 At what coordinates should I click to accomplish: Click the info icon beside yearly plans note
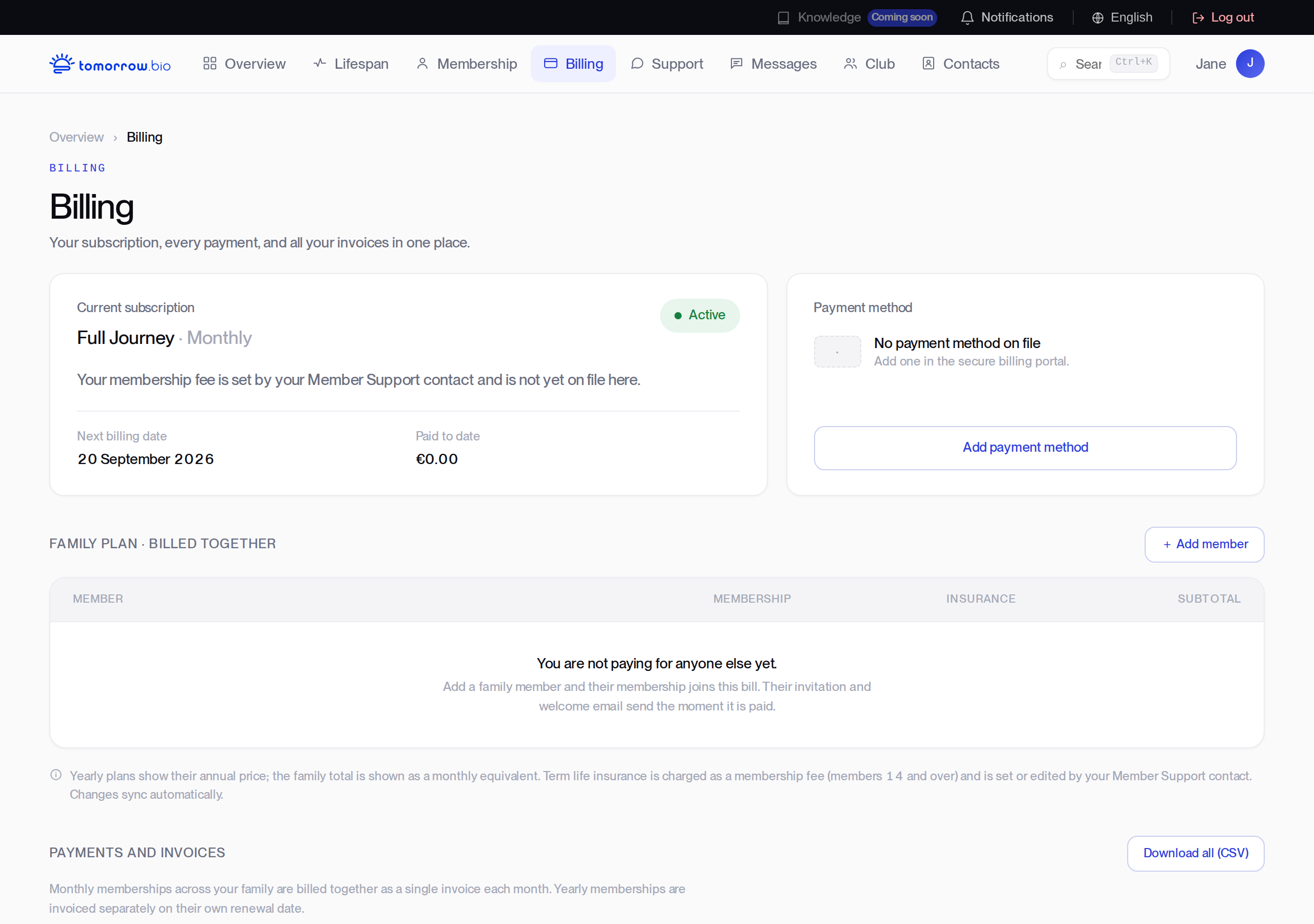click(56, 775)
